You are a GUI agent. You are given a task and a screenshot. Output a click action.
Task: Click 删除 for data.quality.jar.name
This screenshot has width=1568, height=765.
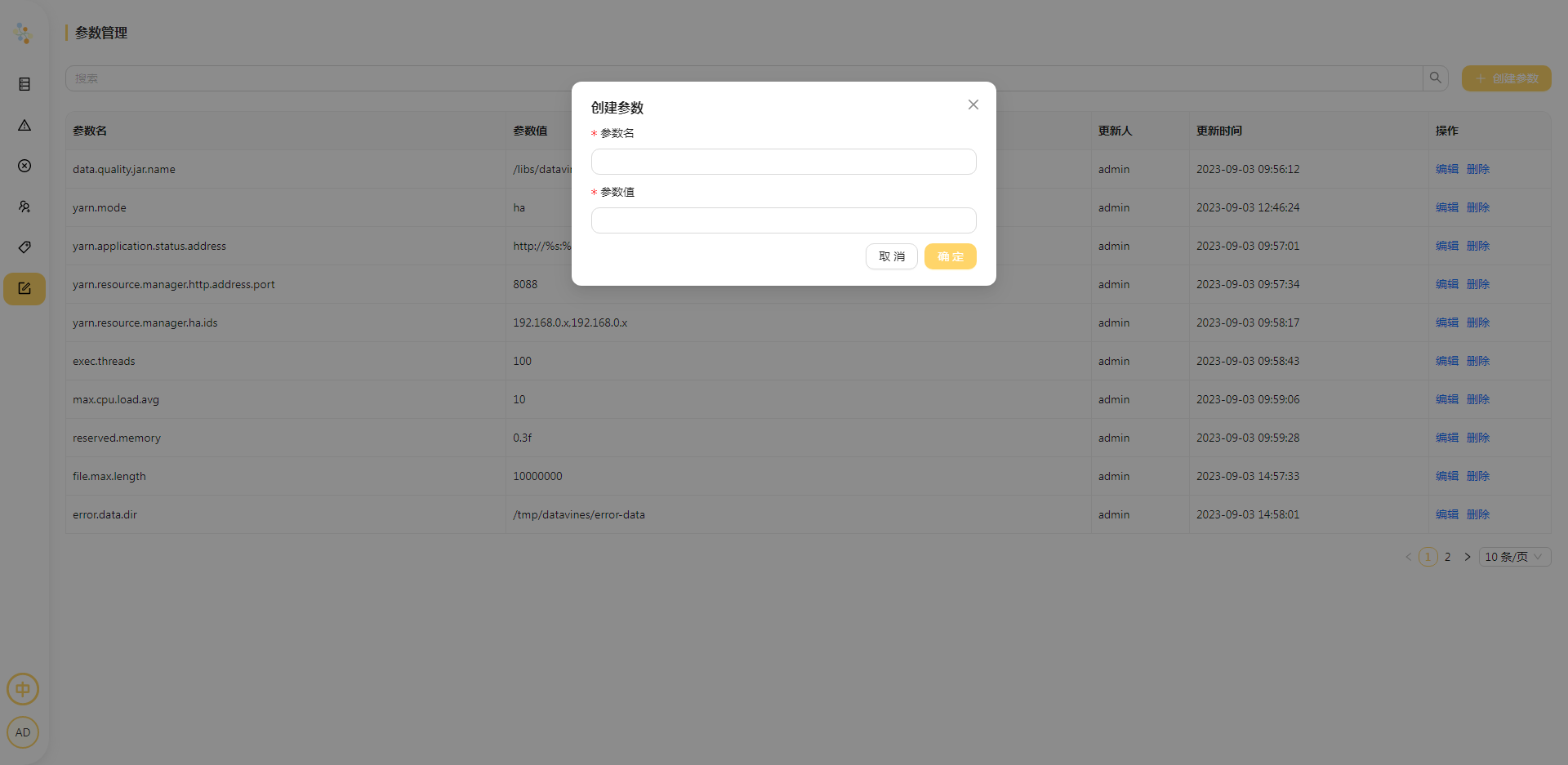[x=1478, y=169]
